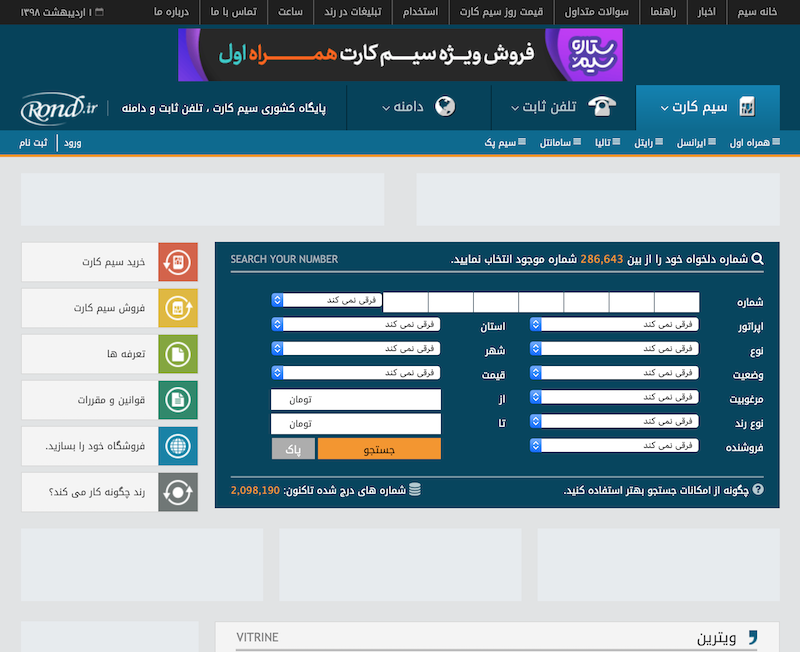Click the از minimum price input field
The width and height of the screenshot is (800, 652).
(x=356, y=399)
